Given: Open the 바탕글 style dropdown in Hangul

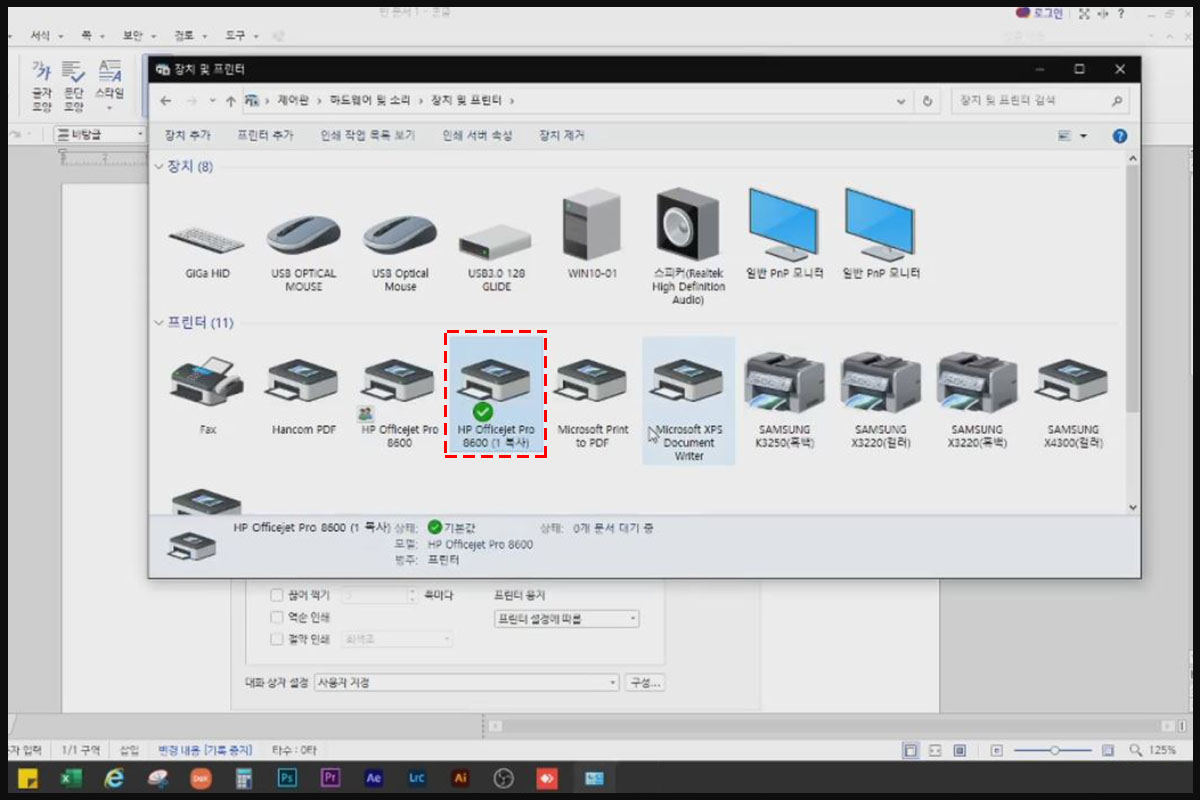Looking at the screenshot, I should click(x=101, y=134).
